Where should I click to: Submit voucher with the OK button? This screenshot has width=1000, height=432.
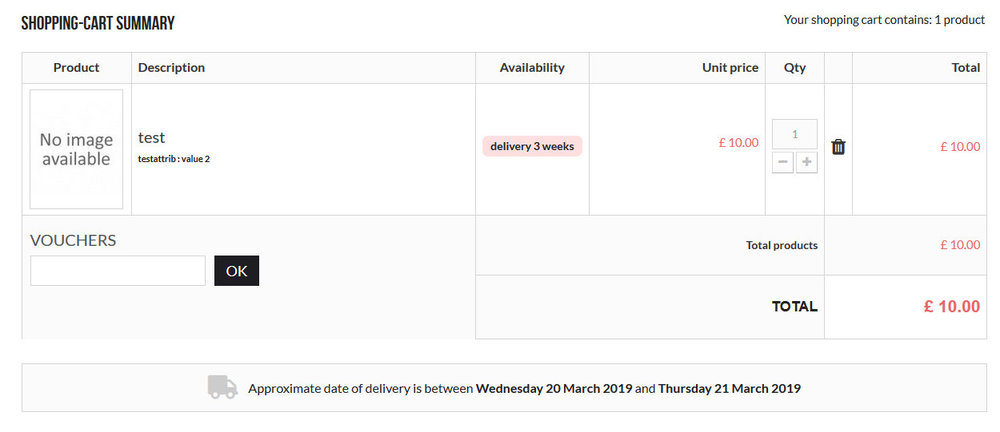[x=237, y=271]
